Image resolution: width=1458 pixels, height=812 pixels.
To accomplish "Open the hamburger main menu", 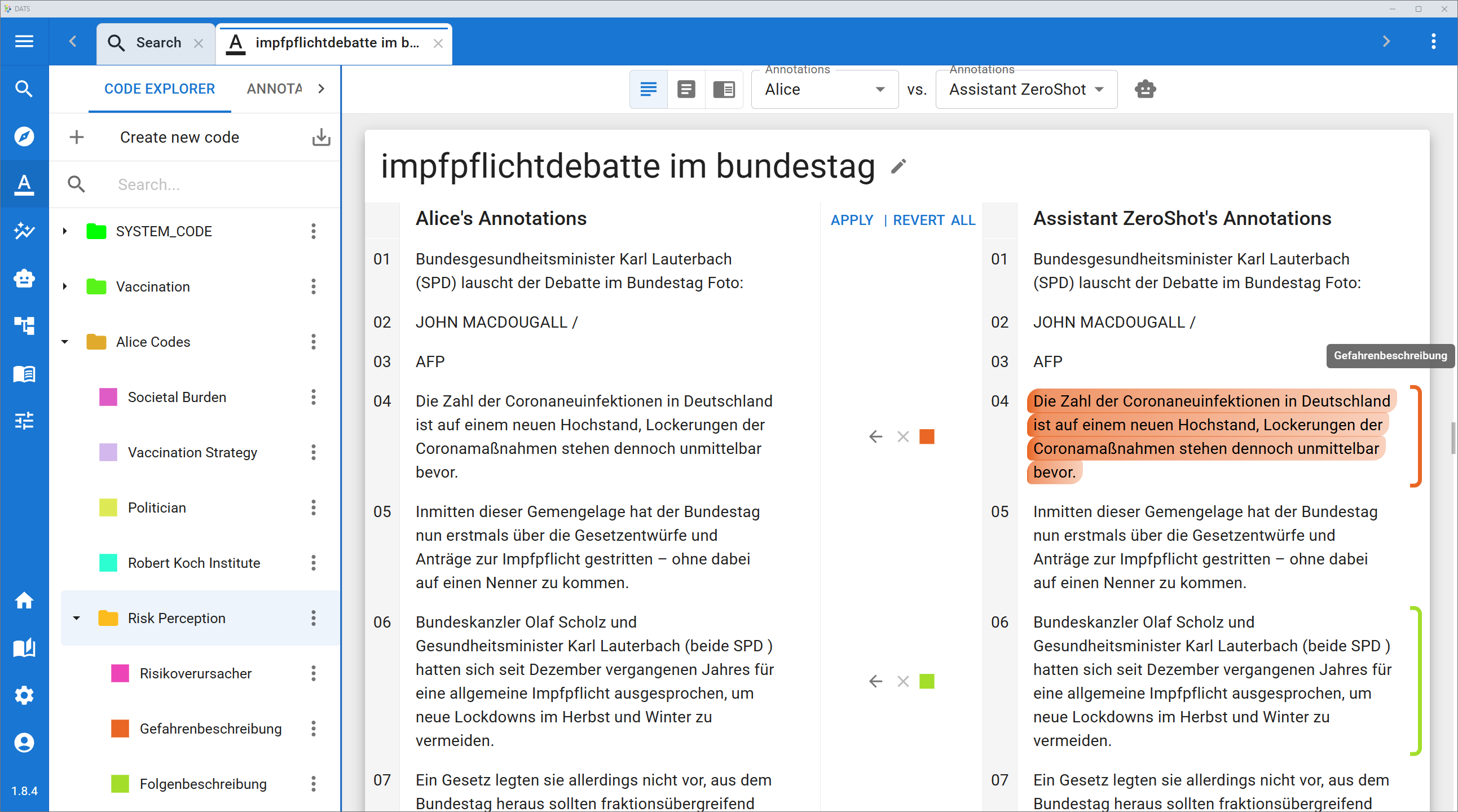I will click(x=24, y=41).
